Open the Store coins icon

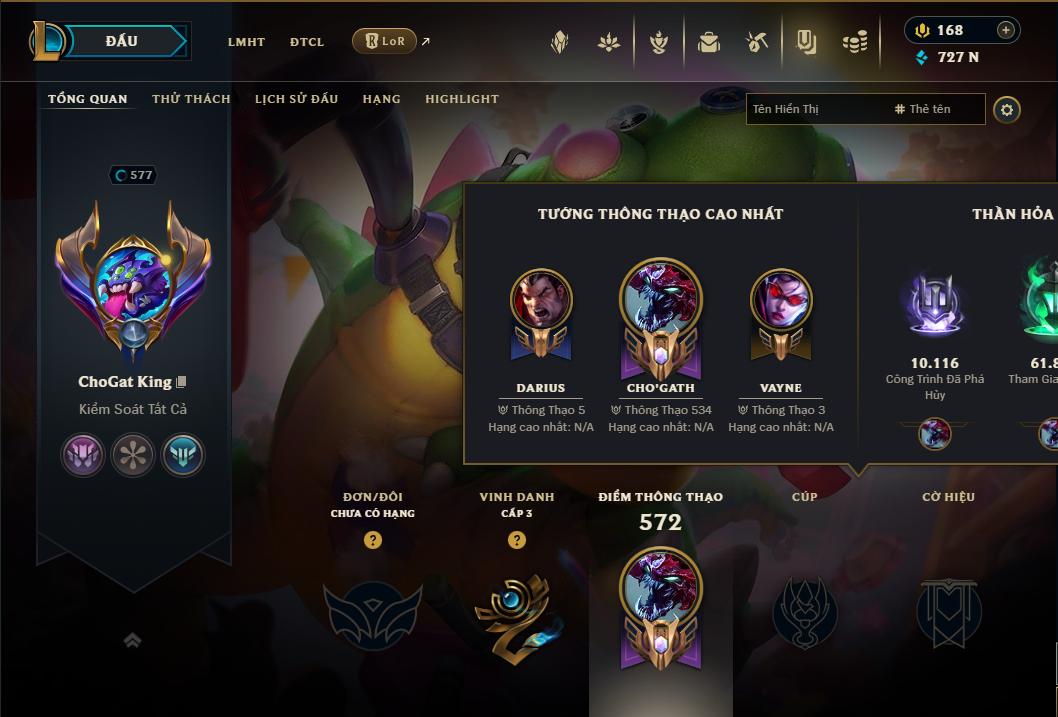click(x=855, y=42)
